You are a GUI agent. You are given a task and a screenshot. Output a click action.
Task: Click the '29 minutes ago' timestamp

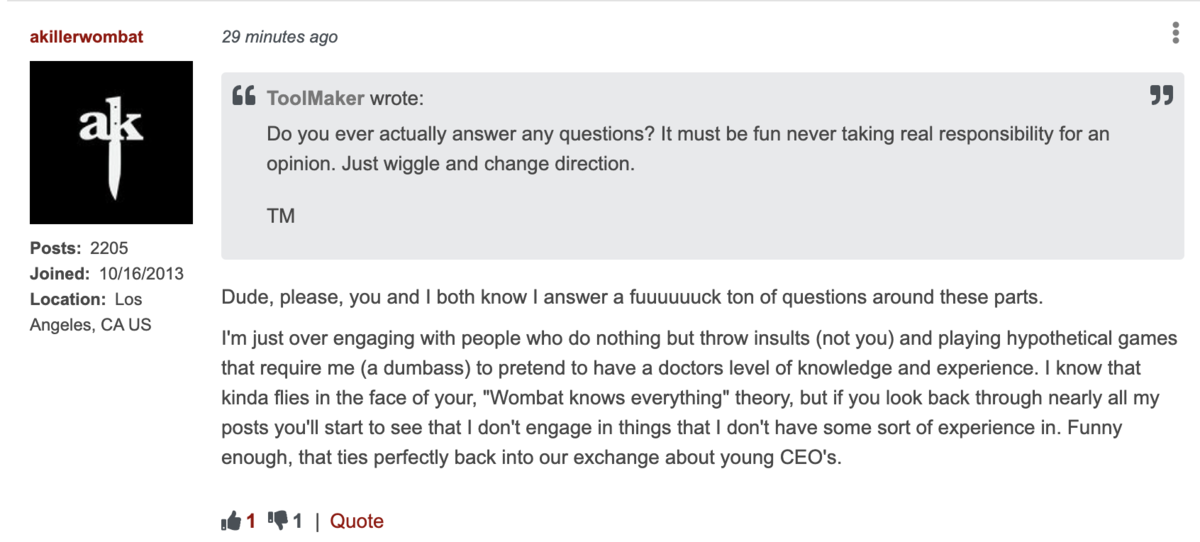click(x=279, y=37)
